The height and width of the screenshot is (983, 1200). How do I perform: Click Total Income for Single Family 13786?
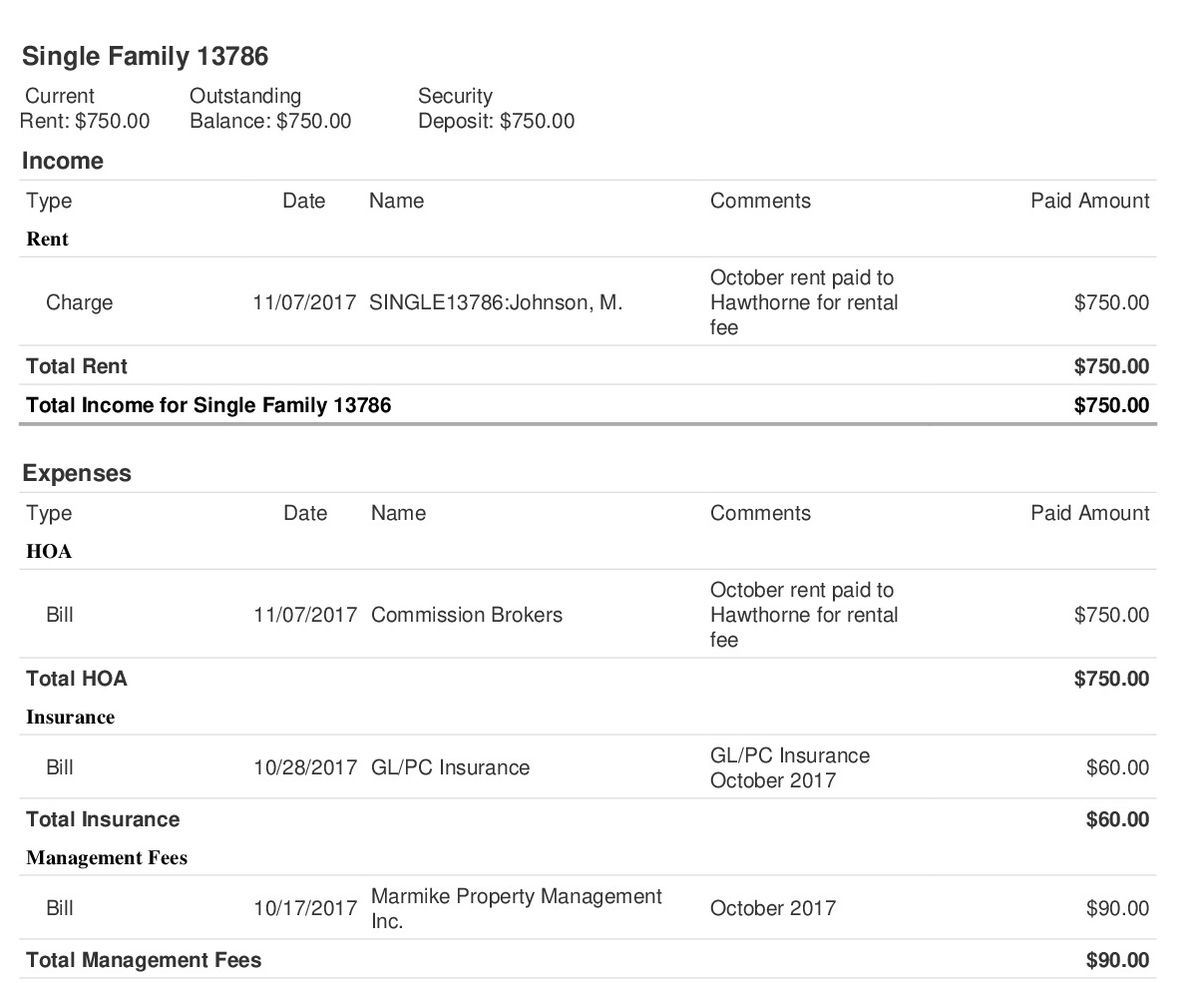pos(208,405)
